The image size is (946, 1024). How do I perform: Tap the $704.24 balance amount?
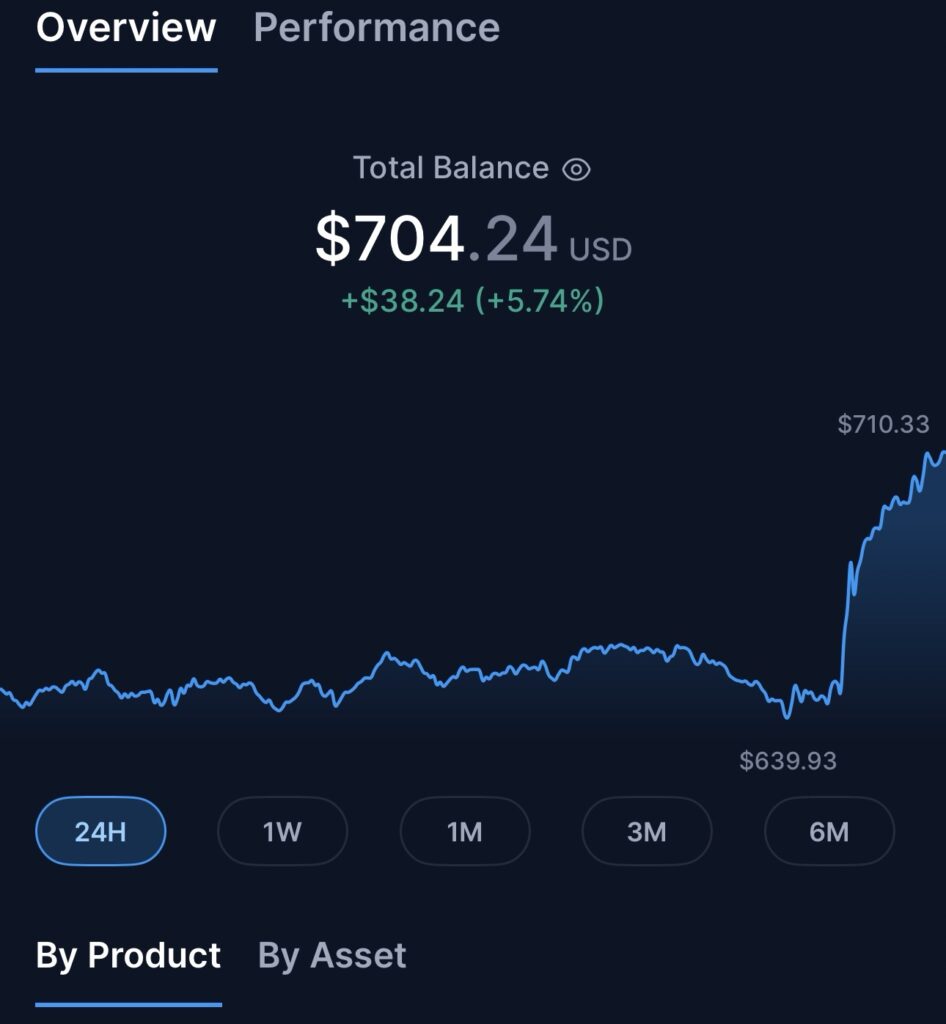click(436, 238)
